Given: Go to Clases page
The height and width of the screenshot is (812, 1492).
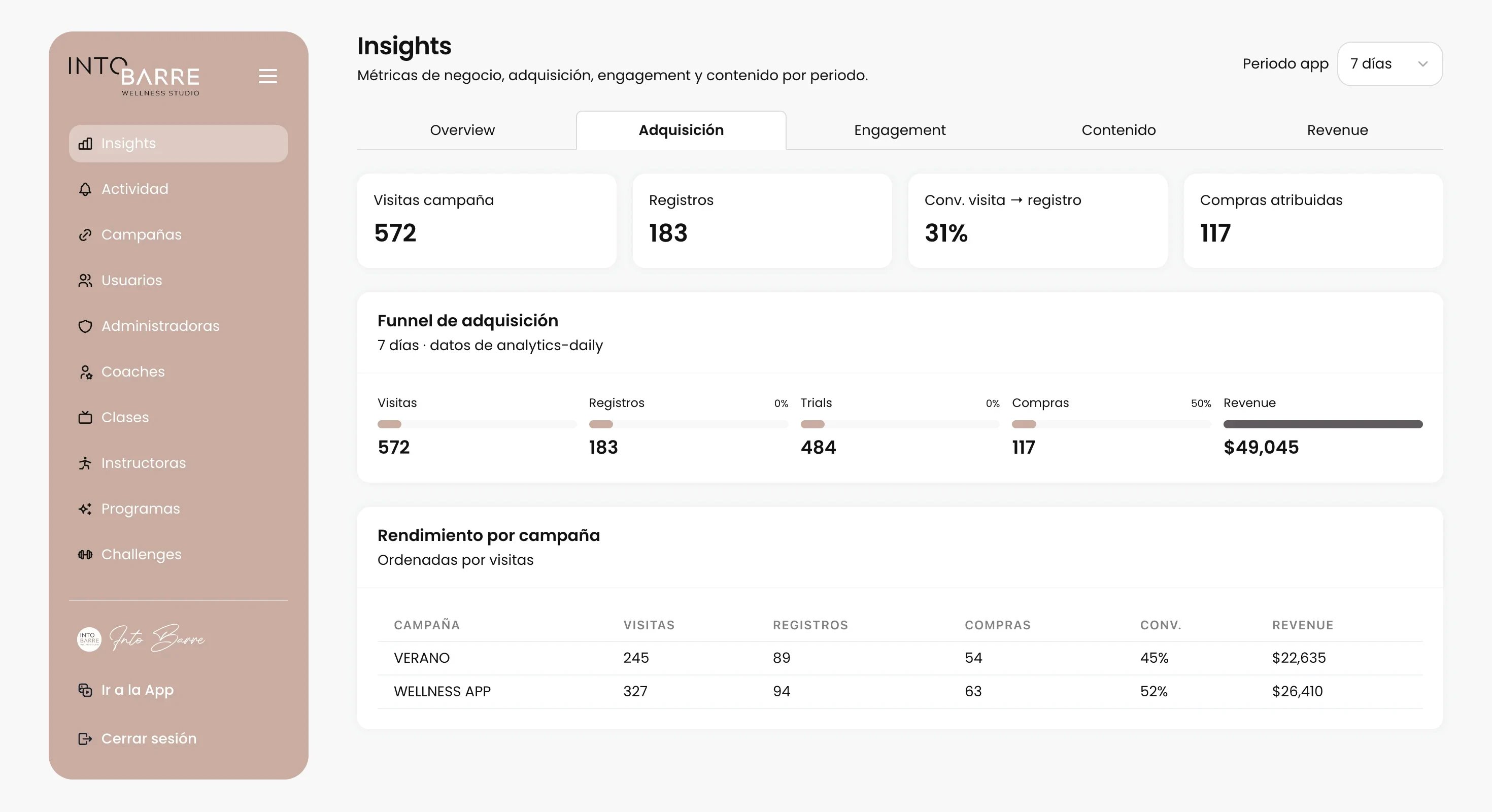Looking at the screenshot, I should coord(179,418).
